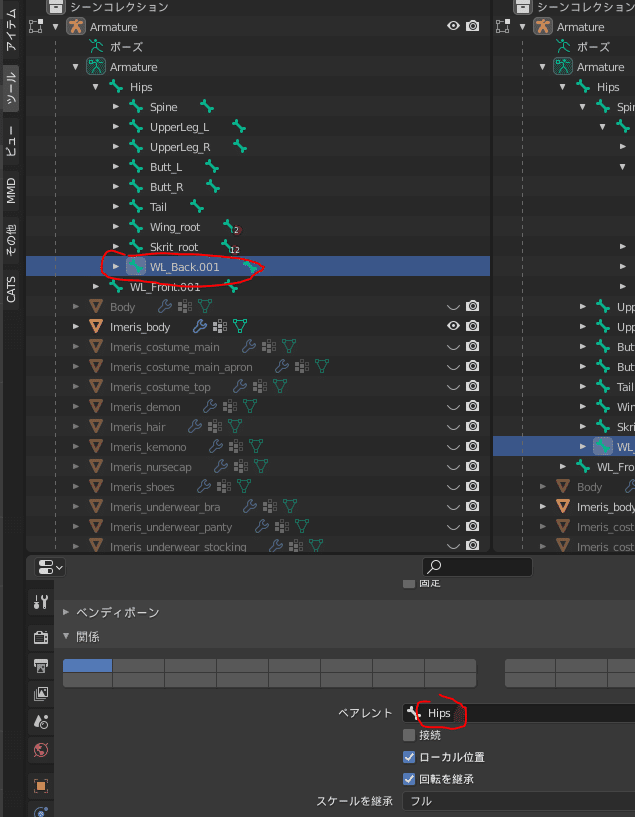
Task: Expand the WL_Front.001 bone in the left outliner
Action: click(x=96, y=287)
